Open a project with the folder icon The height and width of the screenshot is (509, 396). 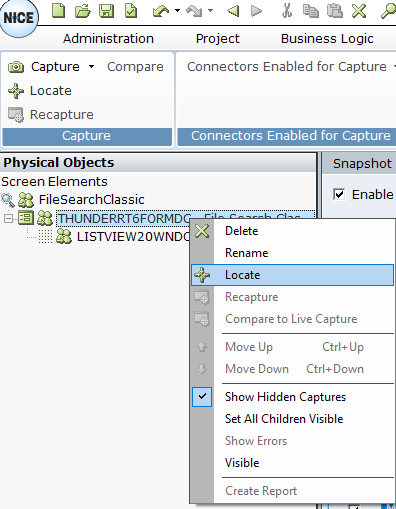click(82, 10)
